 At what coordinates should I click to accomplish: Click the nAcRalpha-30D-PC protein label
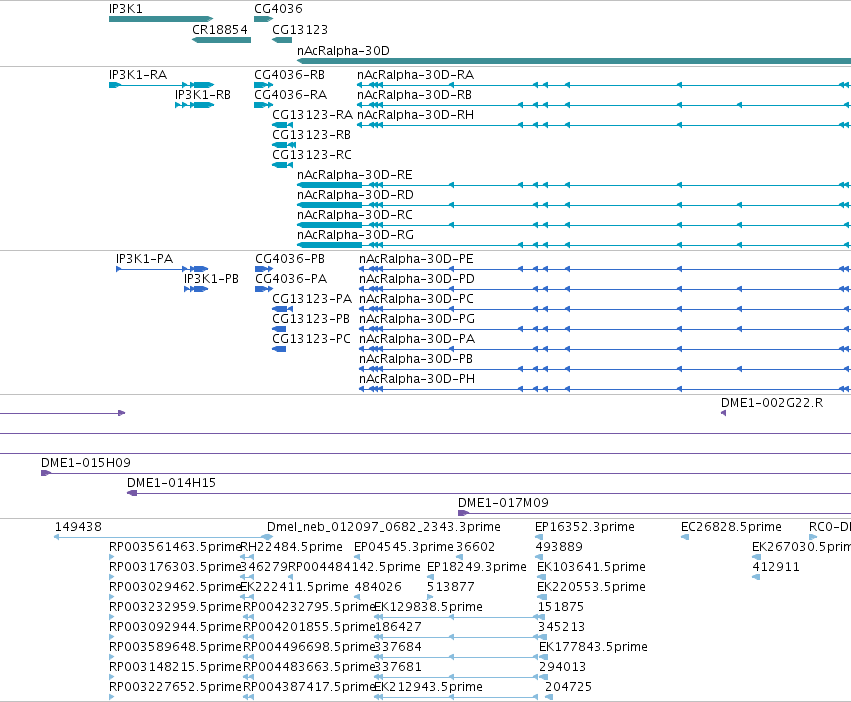coord(416,299)
